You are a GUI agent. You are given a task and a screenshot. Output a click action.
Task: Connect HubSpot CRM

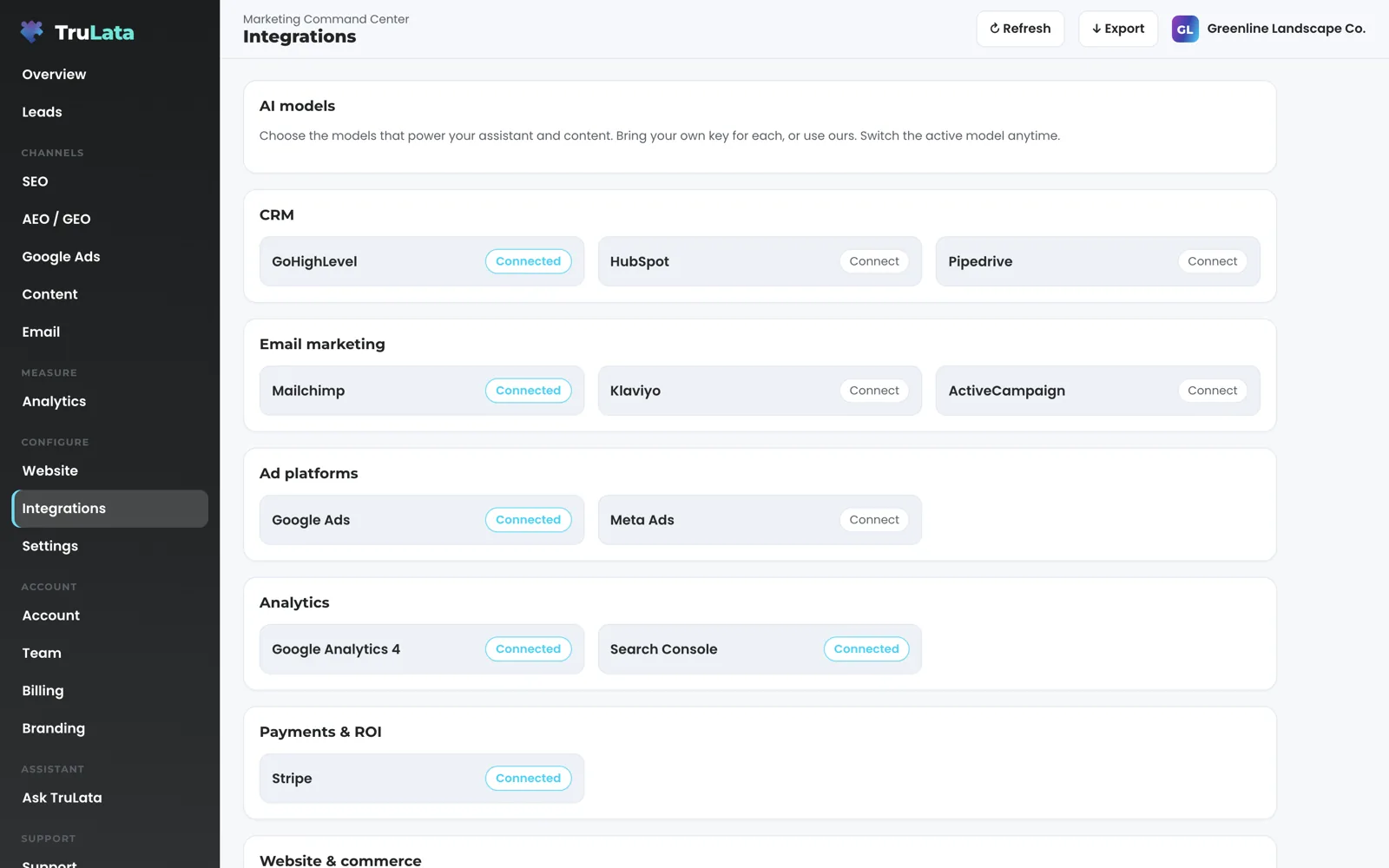coord(874,261)
